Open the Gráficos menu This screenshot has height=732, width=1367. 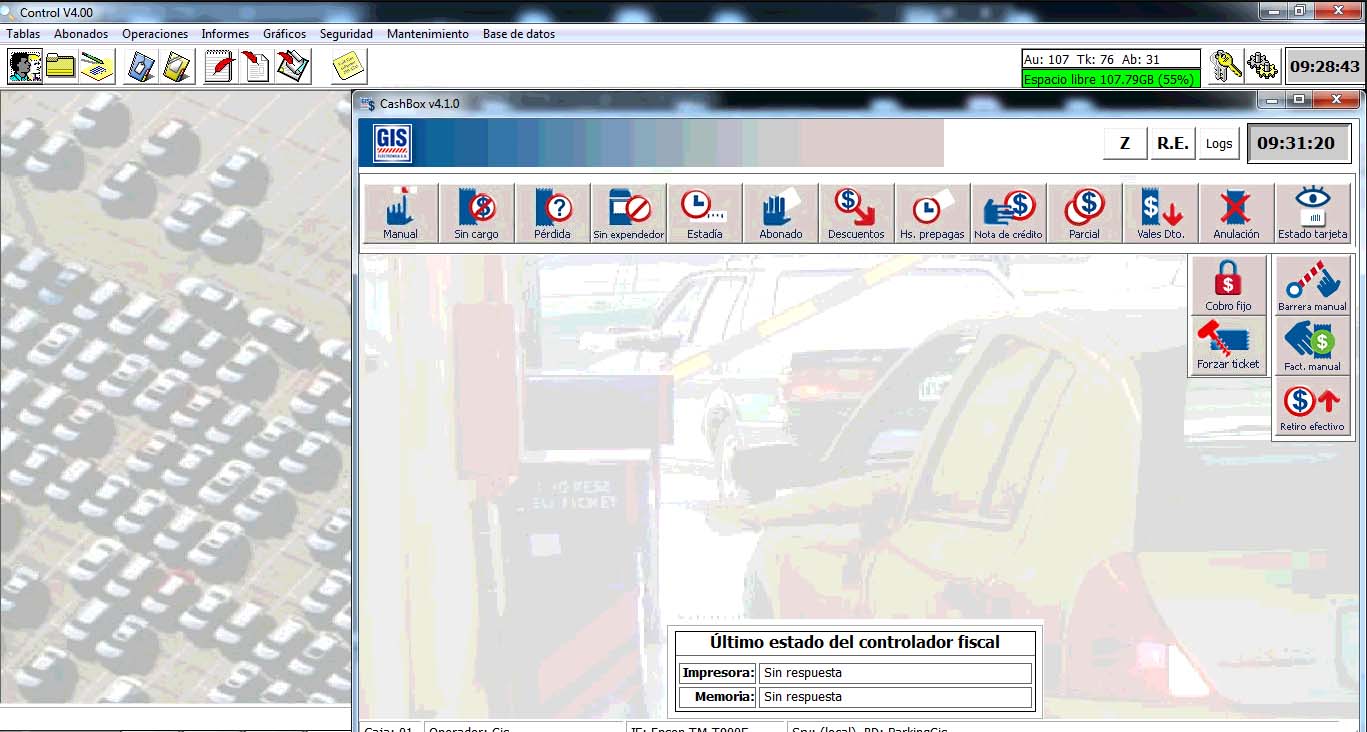point(285,34)
